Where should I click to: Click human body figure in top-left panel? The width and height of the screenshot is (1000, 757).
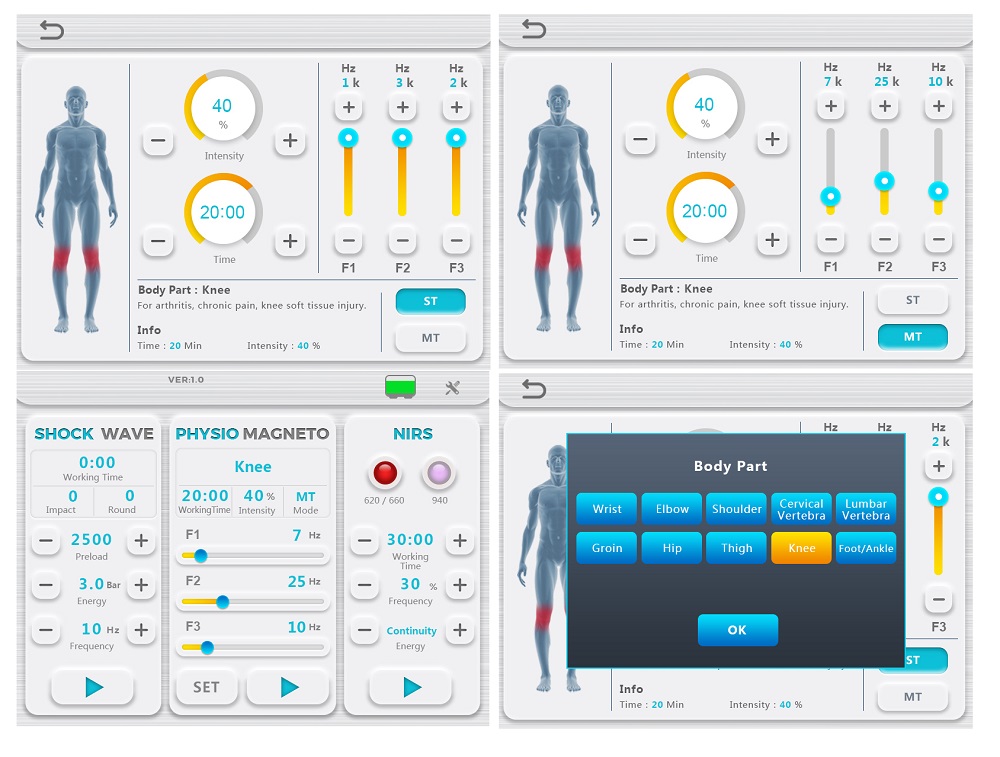(76, 209)
